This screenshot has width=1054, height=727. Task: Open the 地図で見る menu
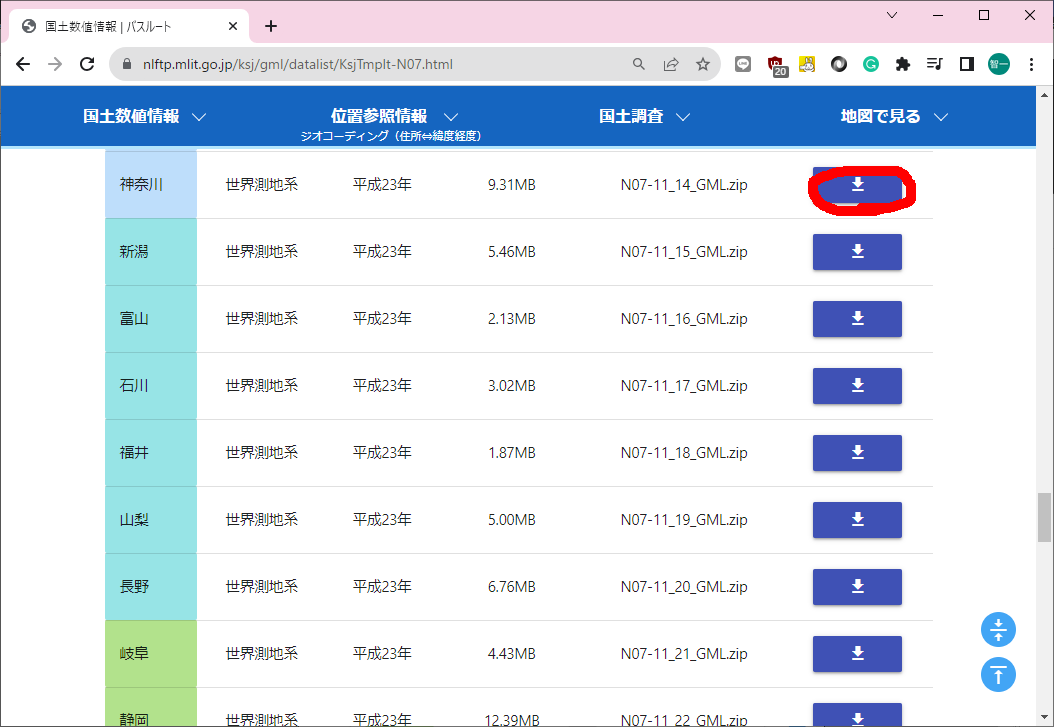point(894,117)
